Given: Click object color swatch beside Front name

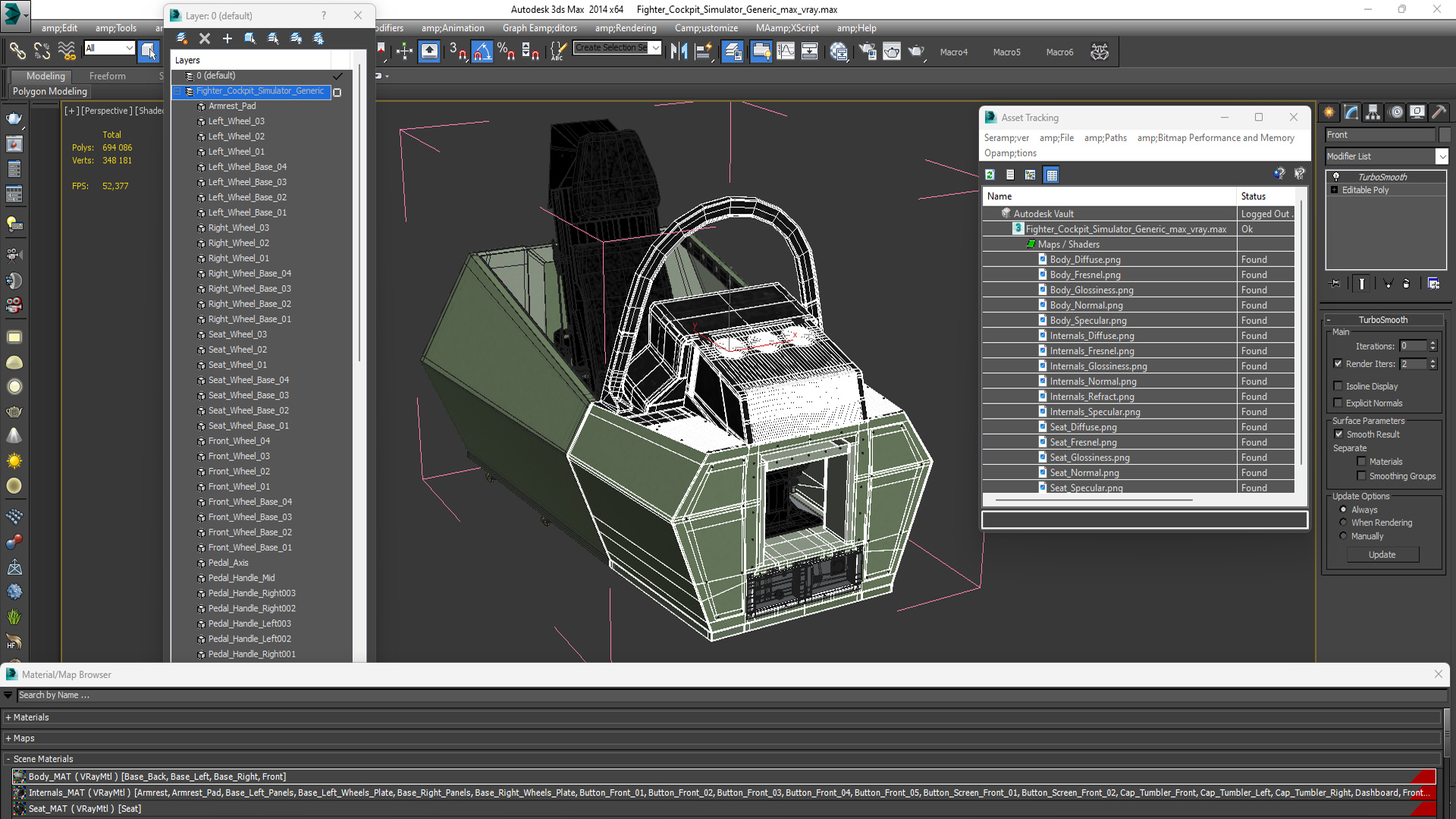Looking at the screenshot, I should click(1445, 134).
